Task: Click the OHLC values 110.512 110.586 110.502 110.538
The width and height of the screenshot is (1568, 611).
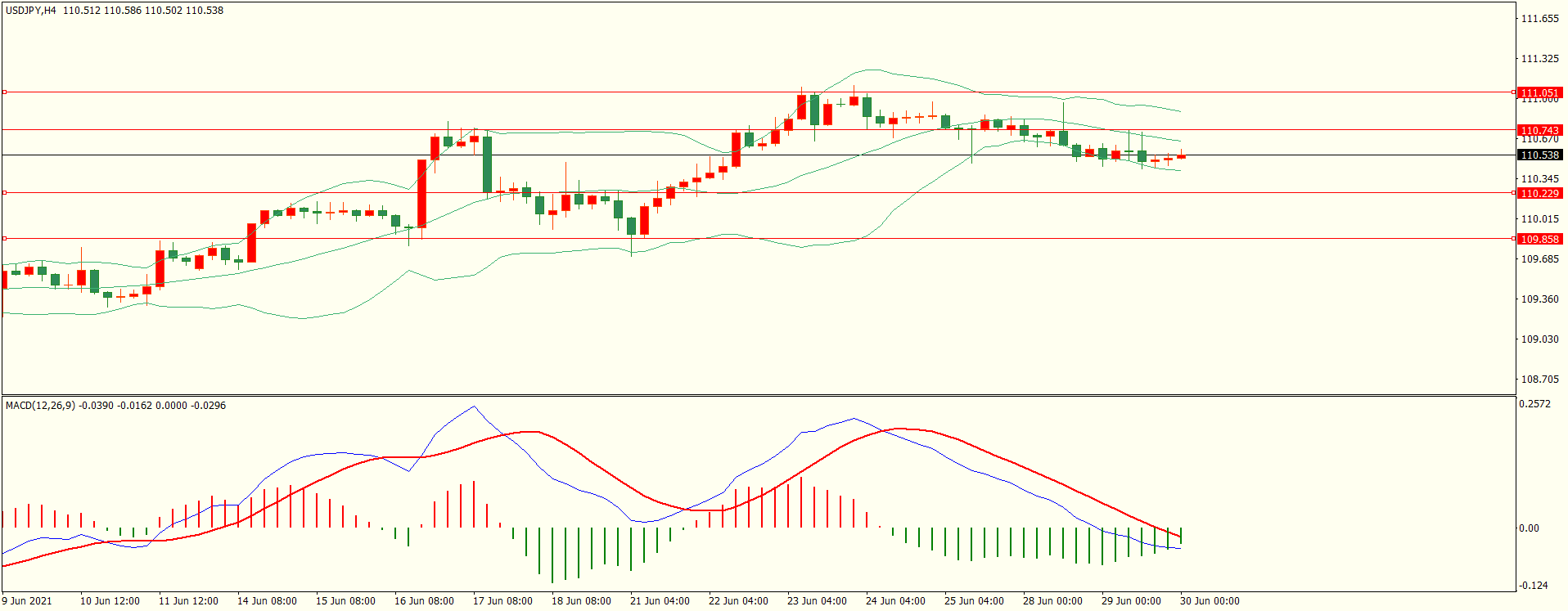Action: [x=143, y=11]
